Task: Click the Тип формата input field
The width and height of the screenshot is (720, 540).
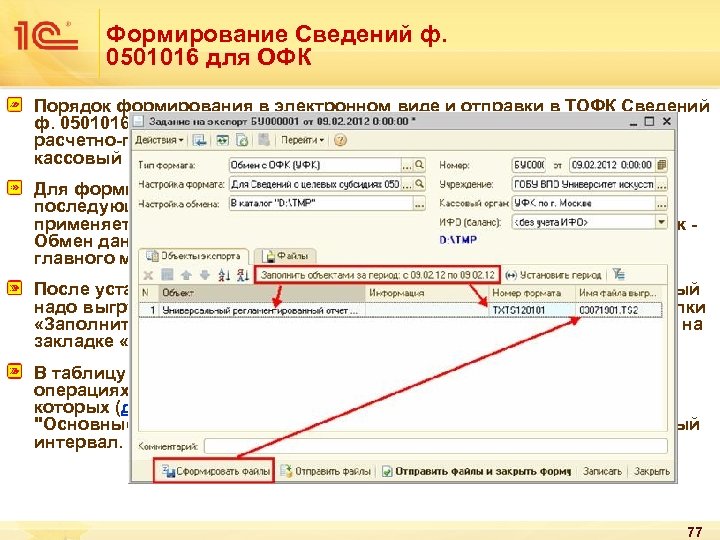Action: tap(315, 165)
